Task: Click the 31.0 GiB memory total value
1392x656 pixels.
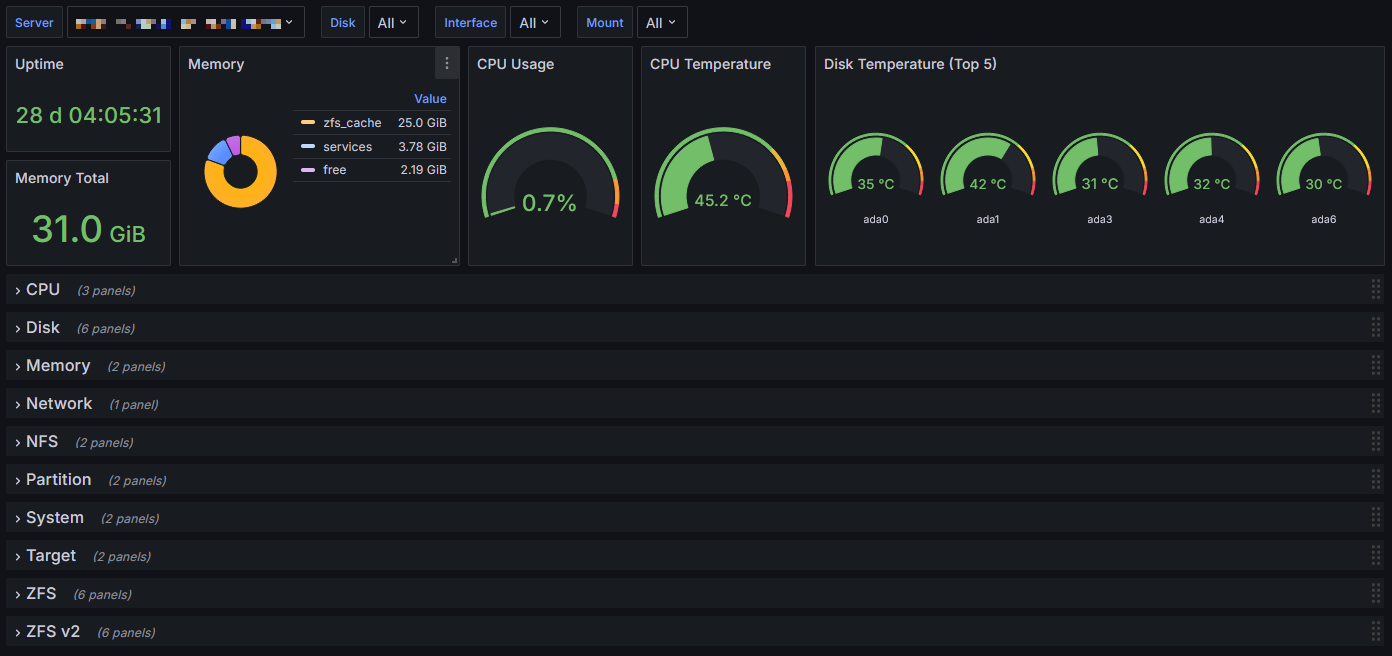Action: tap(88, 230)
